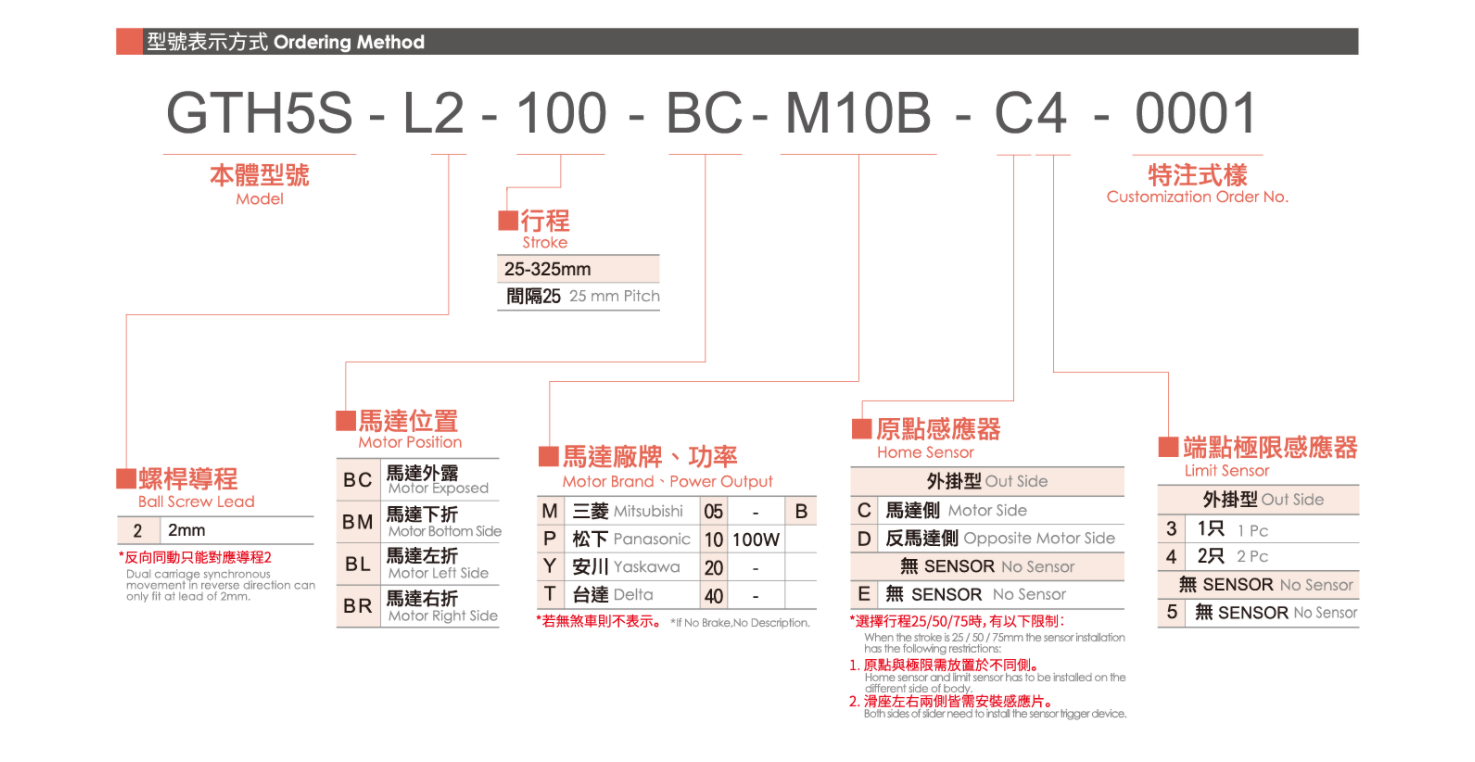Click the red square beside Limit Sensor heading
Screen dimensions: 1475x762
pyautogui.click(x=1168, y=447)
